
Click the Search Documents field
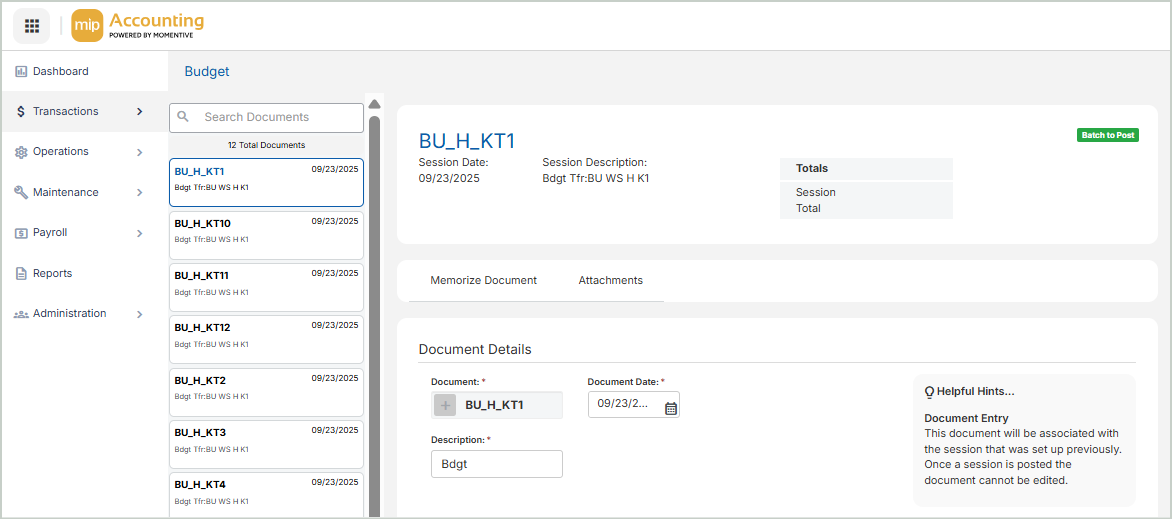pyautogui.click(x=278, y=117)
